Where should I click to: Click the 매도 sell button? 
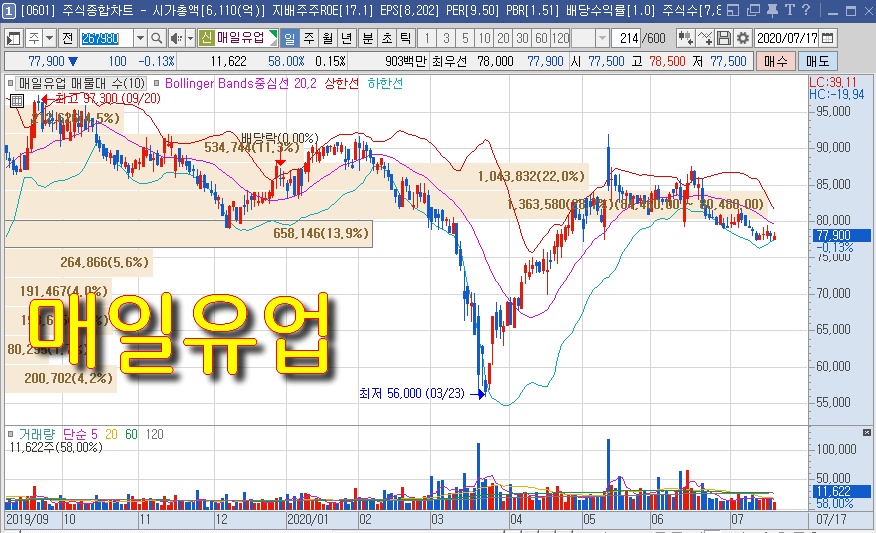pyautogui.click(x=817, y=61)
